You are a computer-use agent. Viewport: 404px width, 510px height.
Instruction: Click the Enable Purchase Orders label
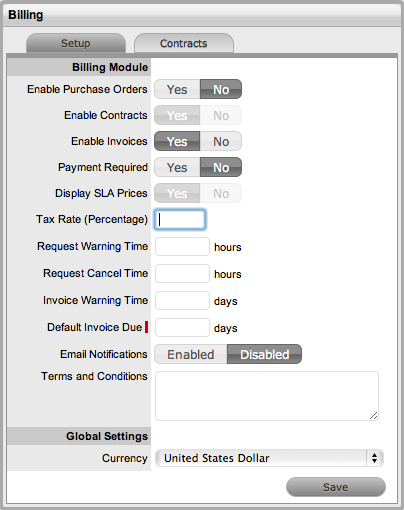coord(87,89)
